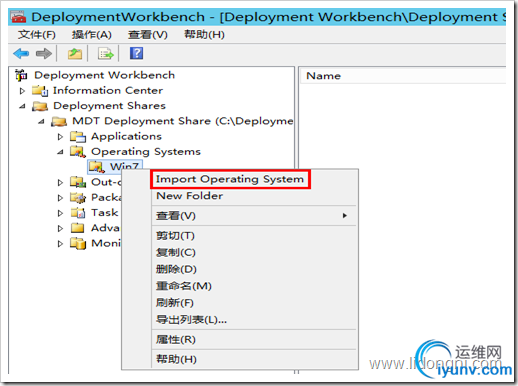Click the Back arrow toolbar icon
This screenshot has height=386, width=518.
pos(21,53)
